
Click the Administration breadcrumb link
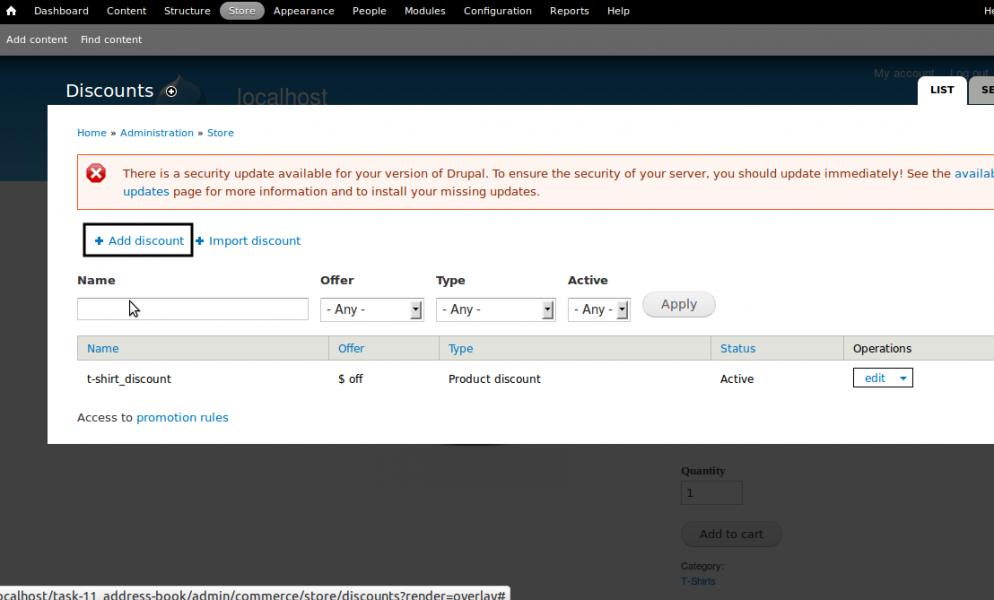(157, 133)
